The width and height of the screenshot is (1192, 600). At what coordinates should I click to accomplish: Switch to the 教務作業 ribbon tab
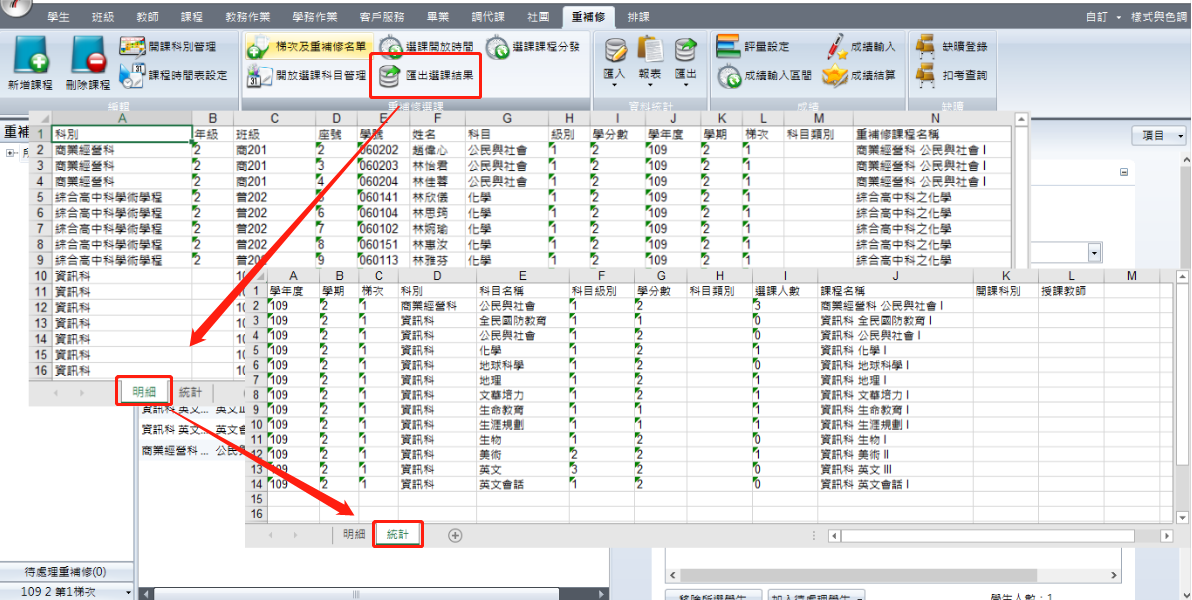pos(248,17)
